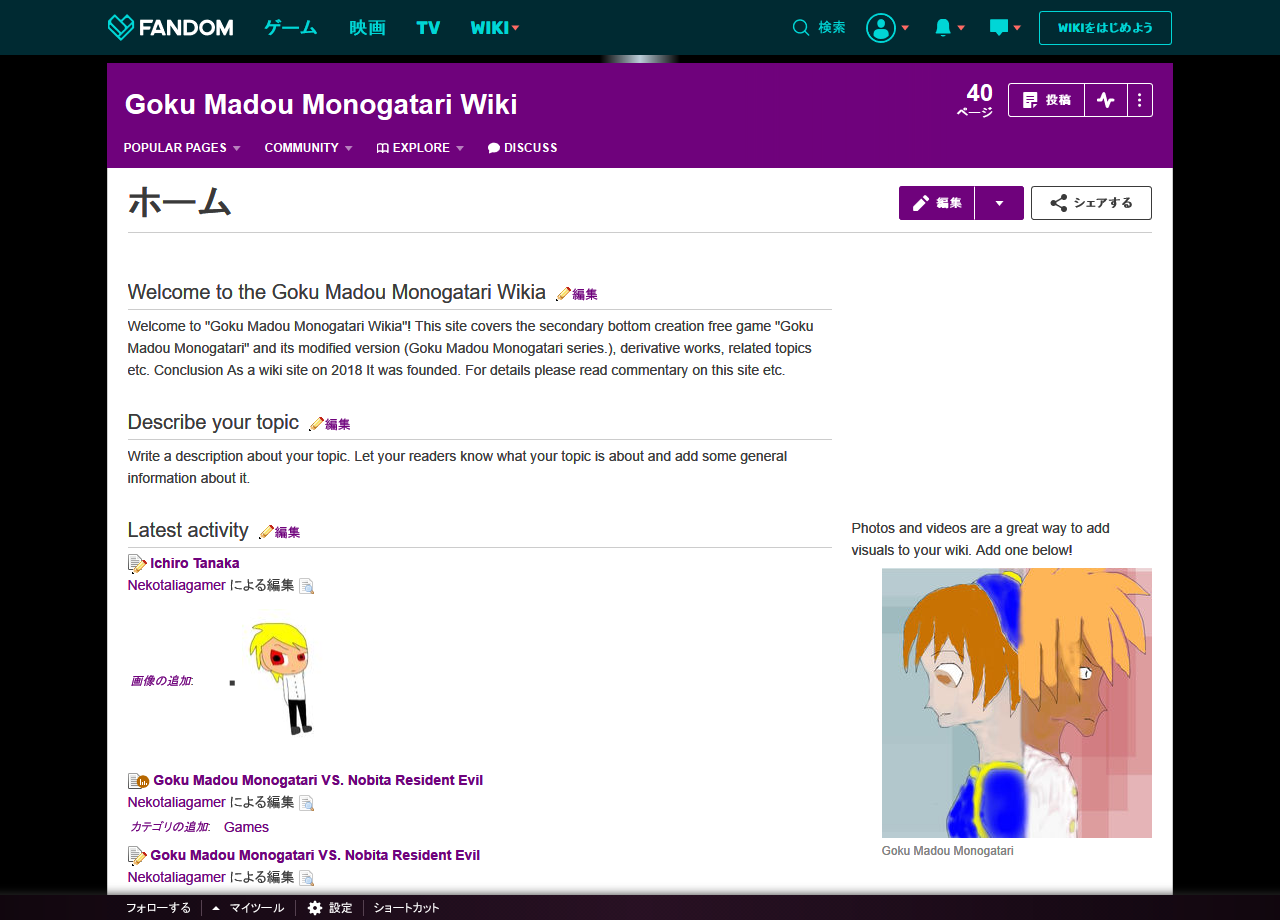Viewport: 1280px width, 920px height.
Task: Expand the WIKI dropdown in top bar
Action: [x=495, y=28]
